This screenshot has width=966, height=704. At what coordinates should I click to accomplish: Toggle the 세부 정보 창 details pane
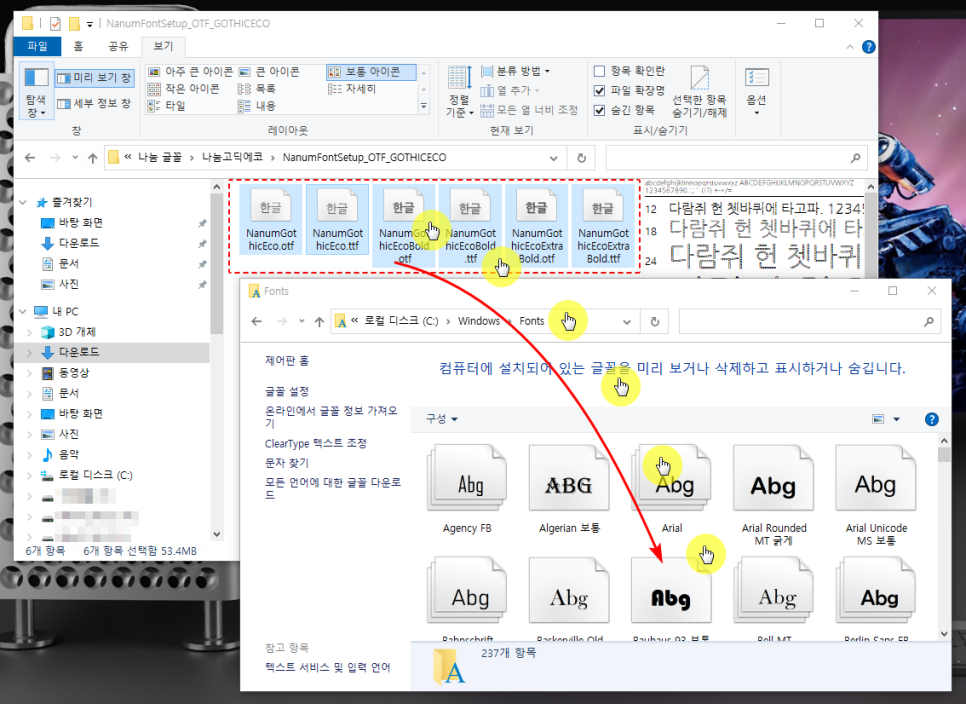(x=94, y=103)
